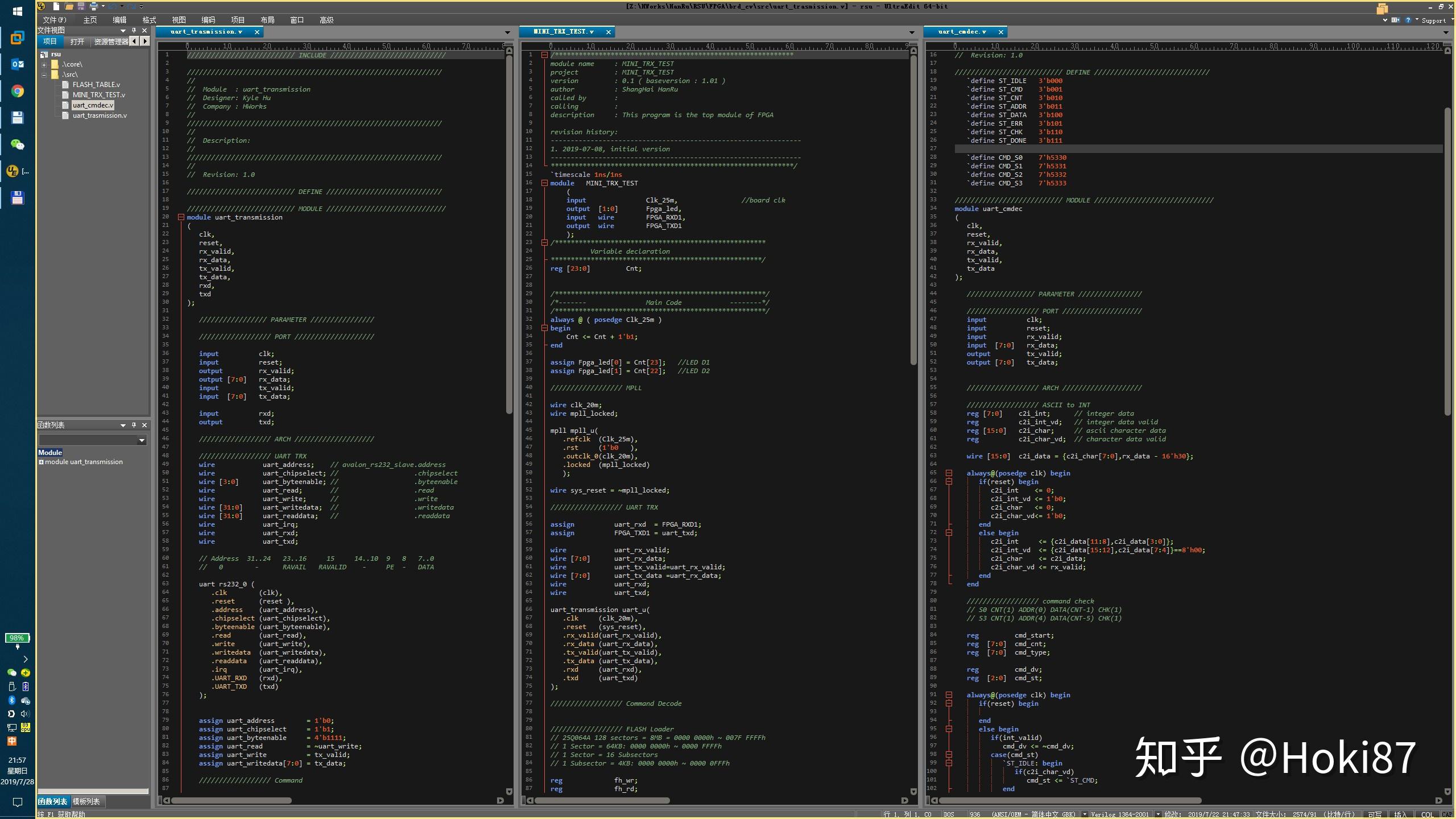1456x819 pixels.
Task: Open the quick toolbar customize arrow
Action: click(x=141, y=6)
